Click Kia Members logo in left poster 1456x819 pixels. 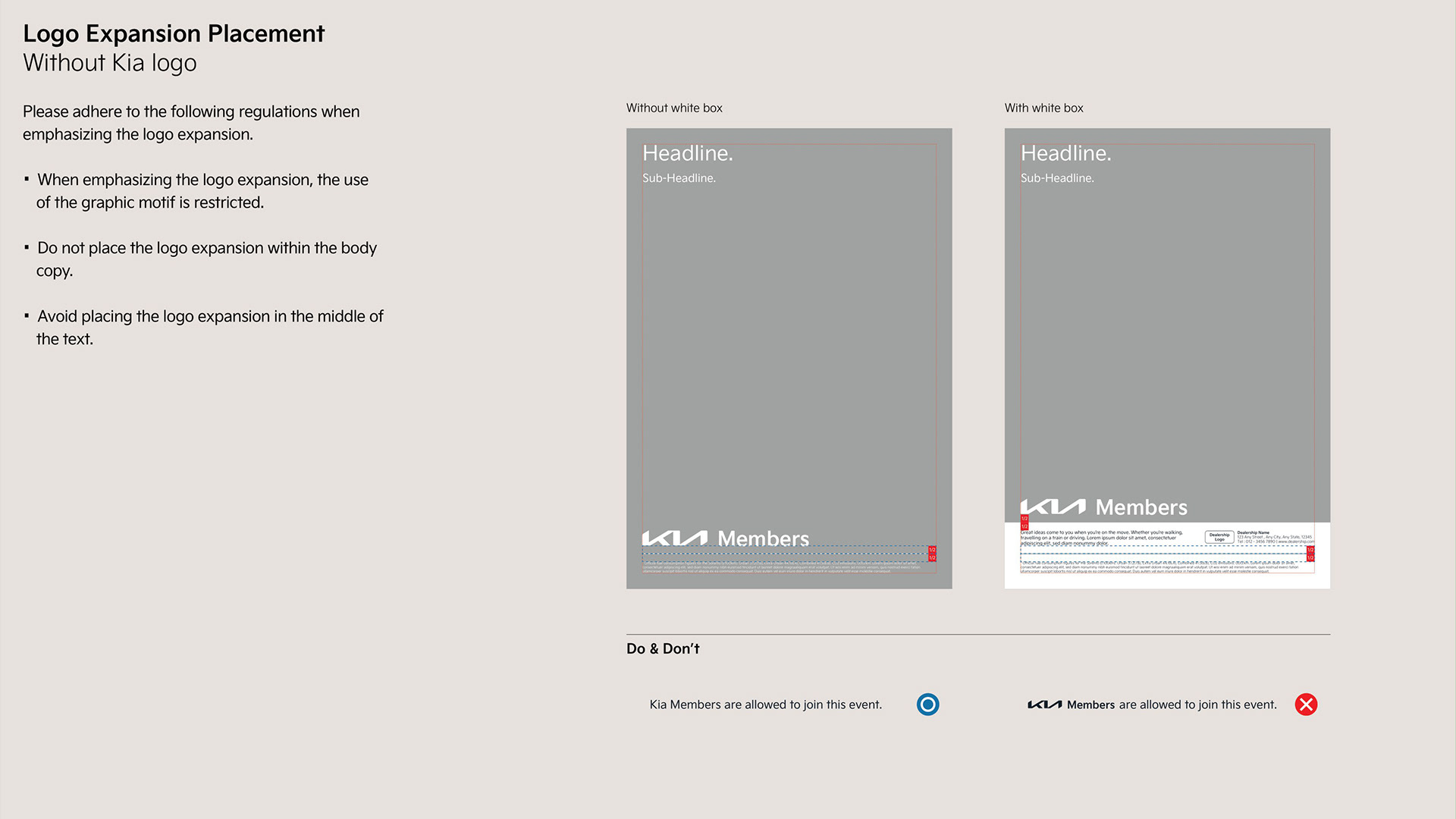coord(725,538)
